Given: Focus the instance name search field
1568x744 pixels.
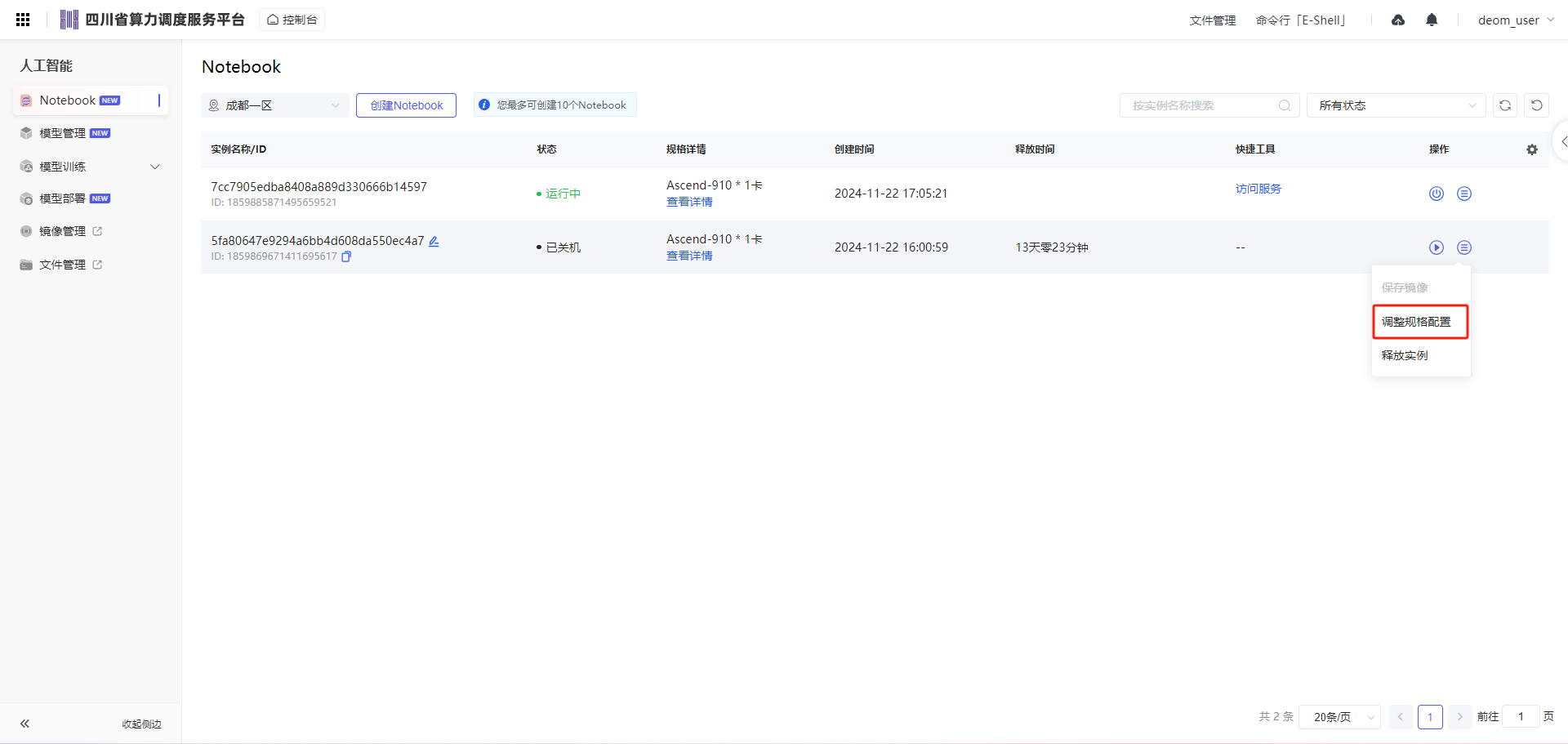Looking at the screenshot, I should [x=1209, y=105].
